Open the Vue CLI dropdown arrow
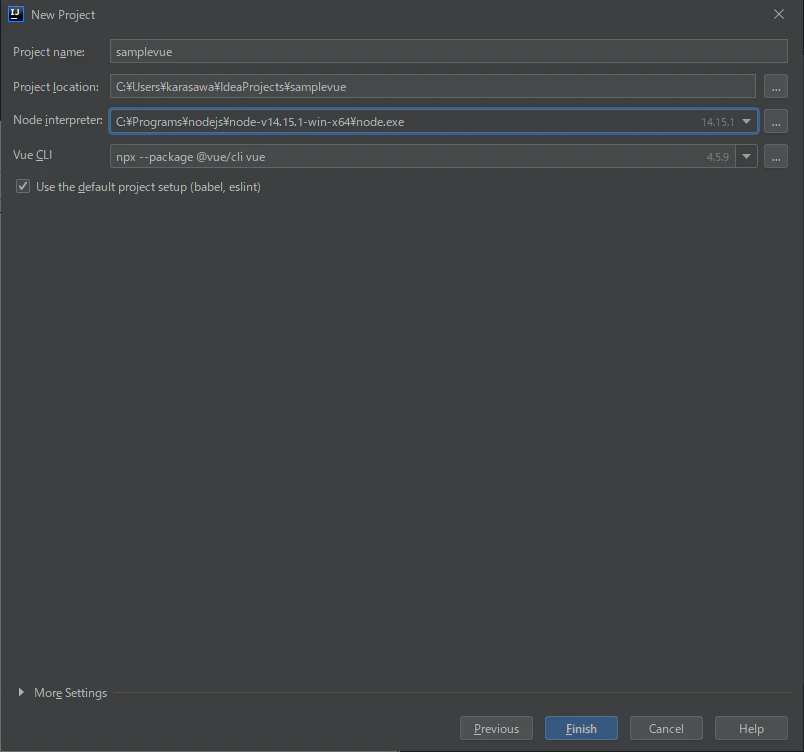 tap(747, 156)
